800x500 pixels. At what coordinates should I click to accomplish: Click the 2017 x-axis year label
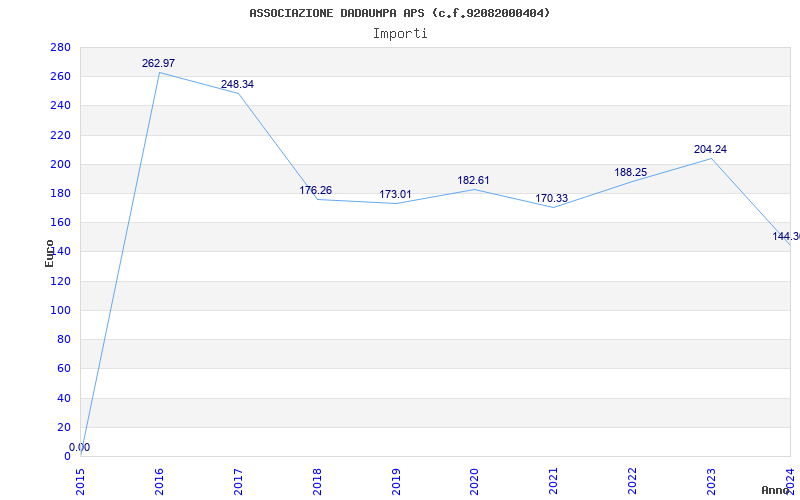point(238,482)
